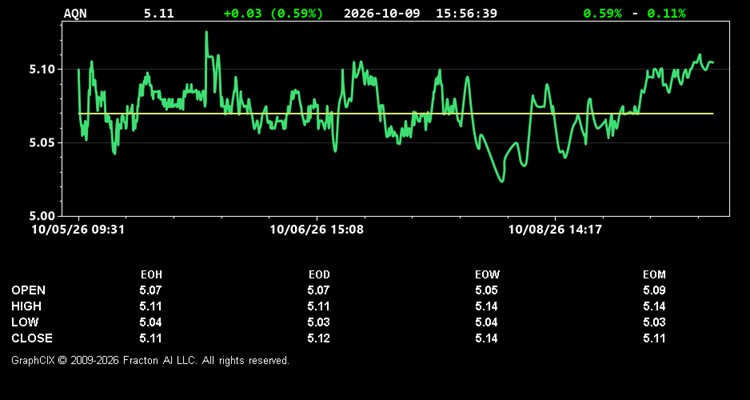Click the HIGH row label
The height and width of the screenshot is (400, 750).
pos(26,306)
